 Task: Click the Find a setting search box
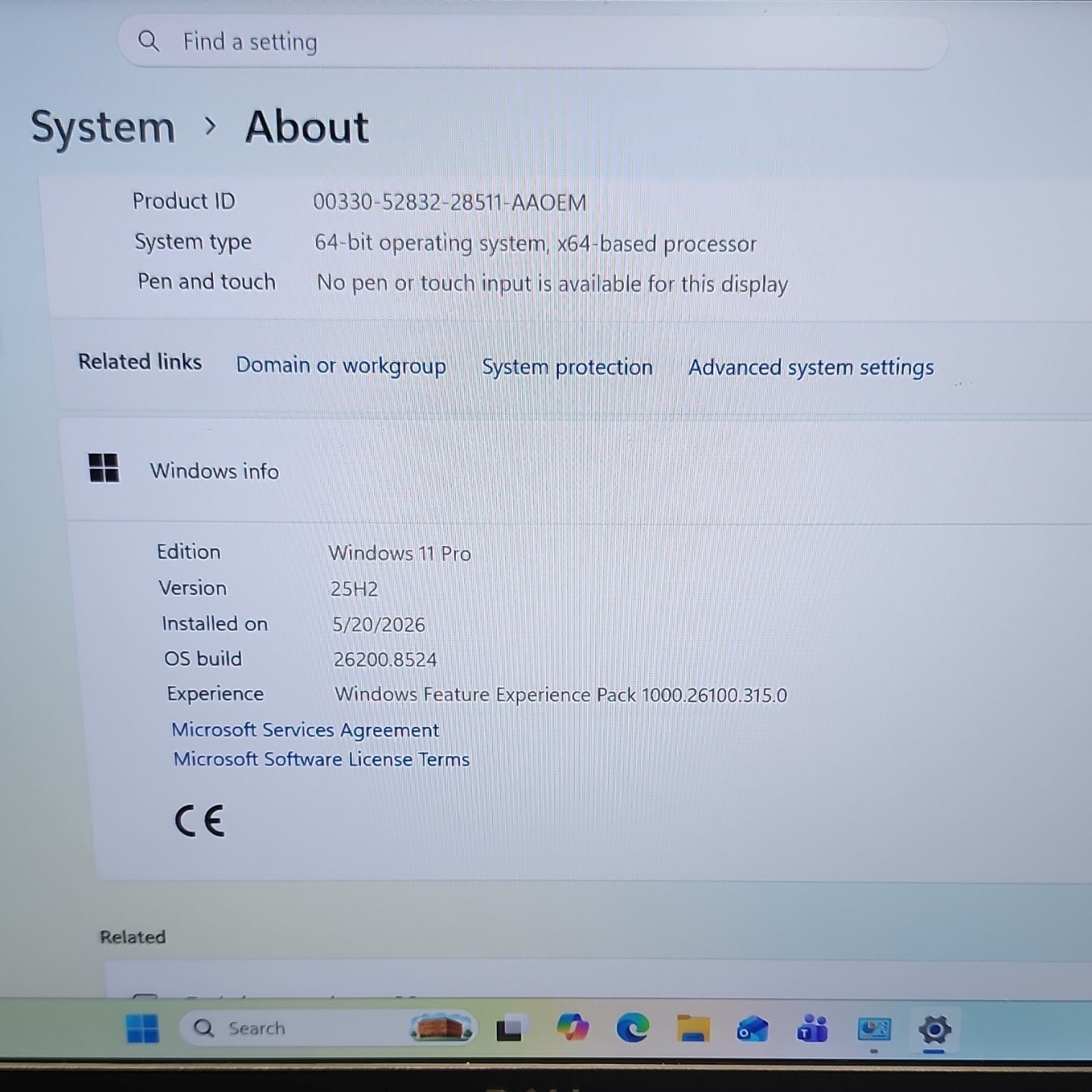(532, 42)
